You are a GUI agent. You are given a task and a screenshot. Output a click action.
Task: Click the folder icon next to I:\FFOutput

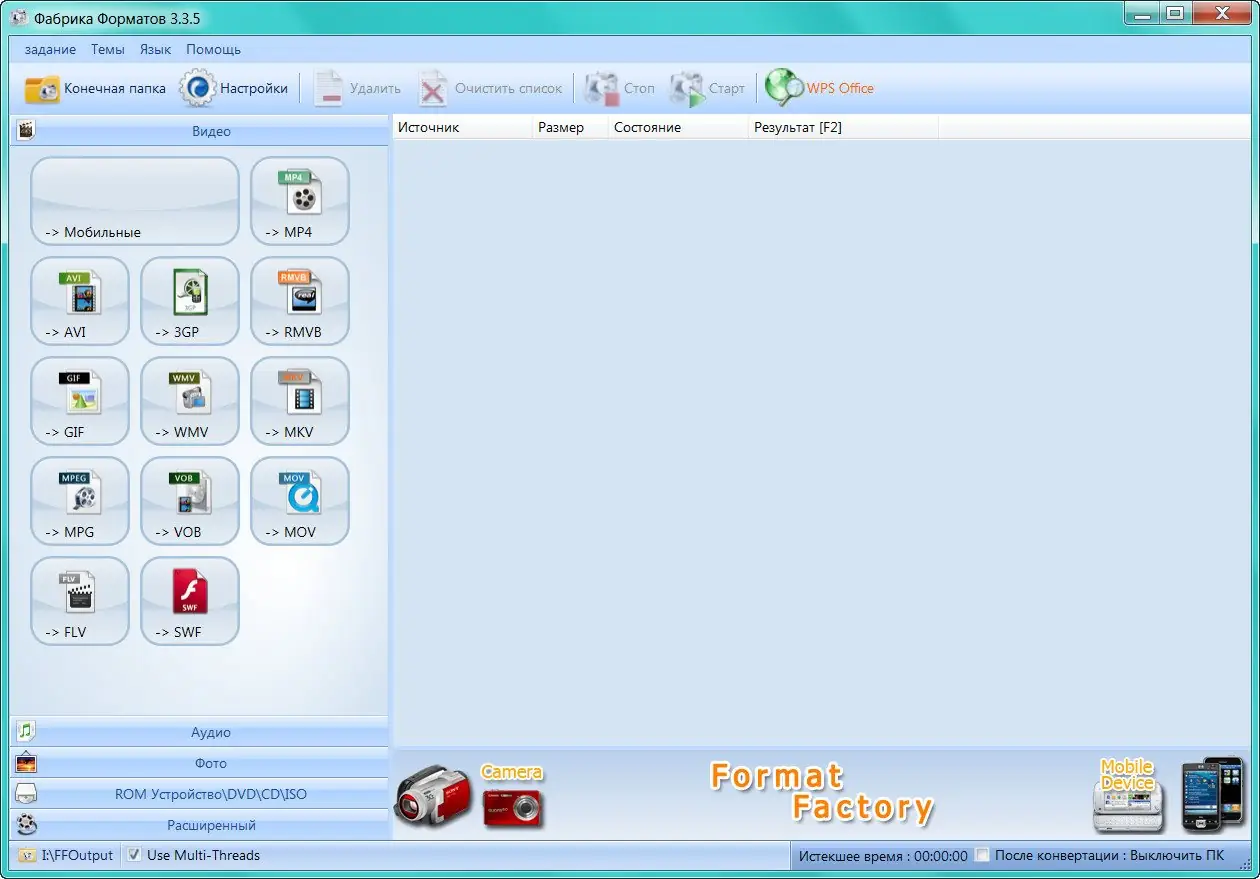pyautogui.click(x=27, y=855)
